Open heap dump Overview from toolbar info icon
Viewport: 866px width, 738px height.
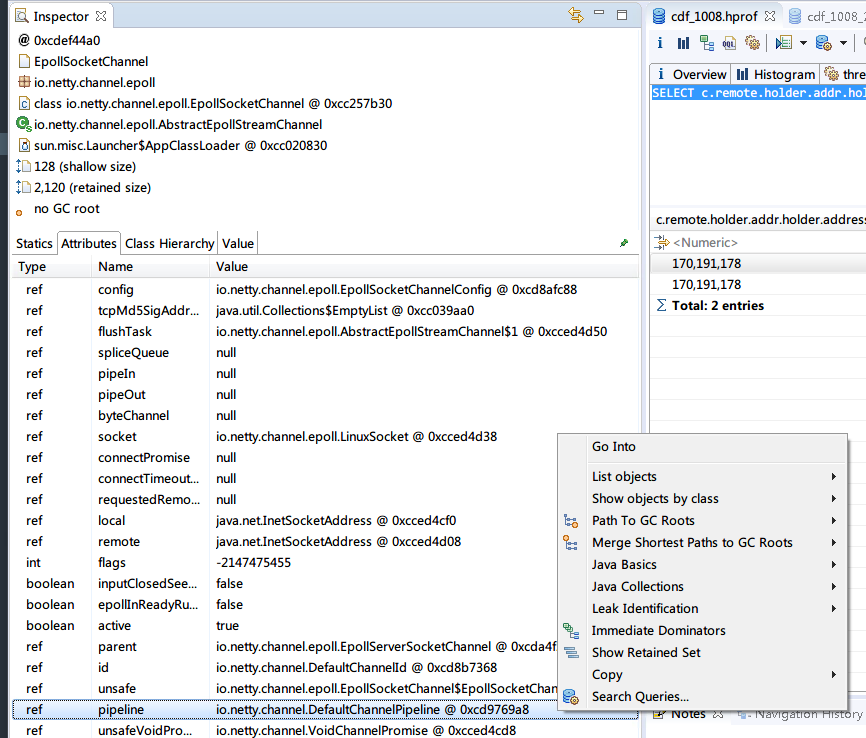(x=660, y=43)
